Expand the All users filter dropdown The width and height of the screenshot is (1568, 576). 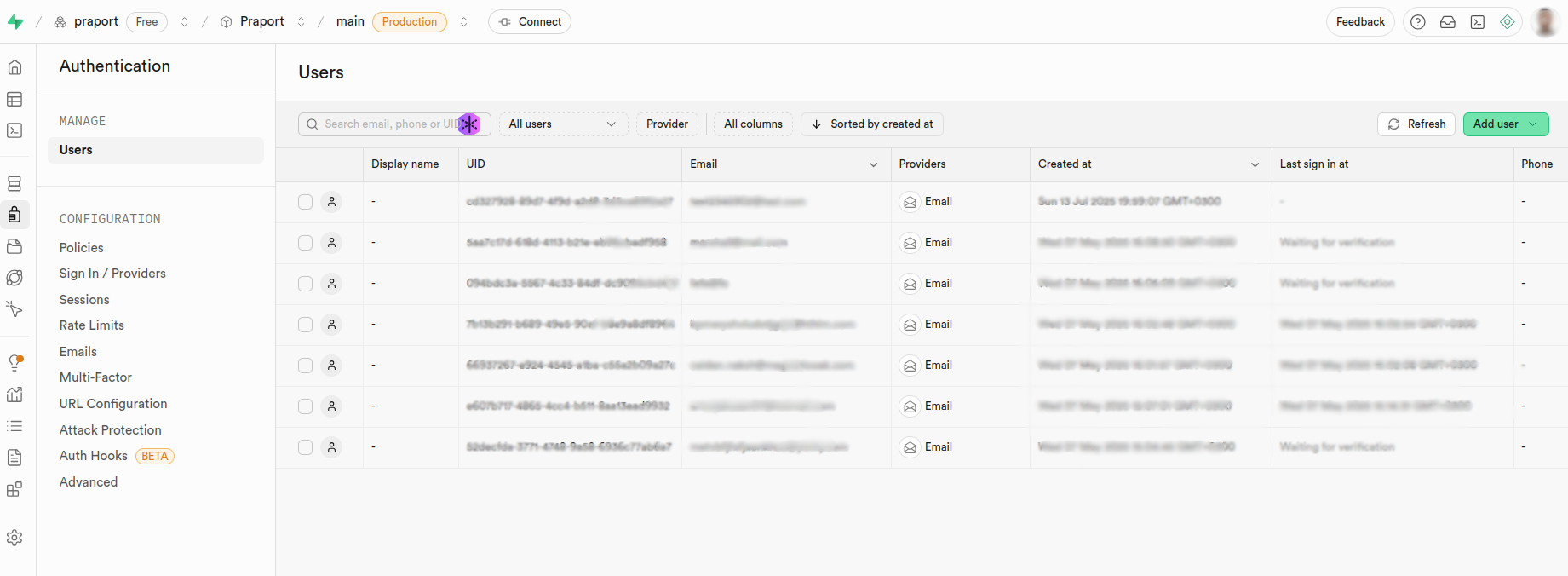click(563, 124)
